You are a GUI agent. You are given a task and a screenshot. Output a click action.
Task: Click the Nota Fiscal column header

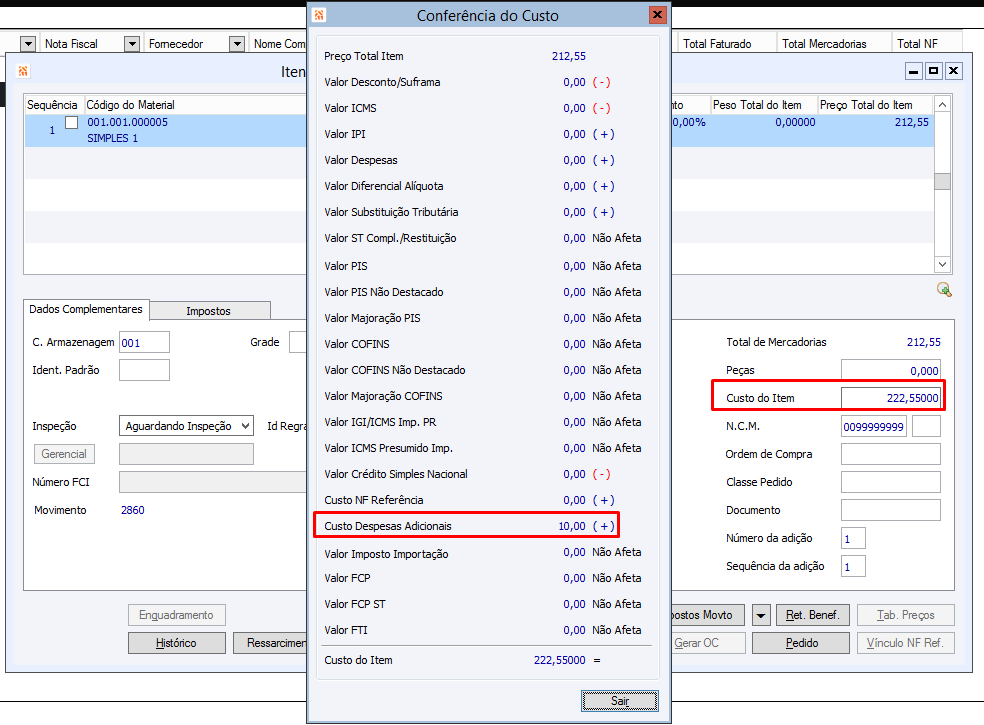pyautogui.click(x=82, y=44)
